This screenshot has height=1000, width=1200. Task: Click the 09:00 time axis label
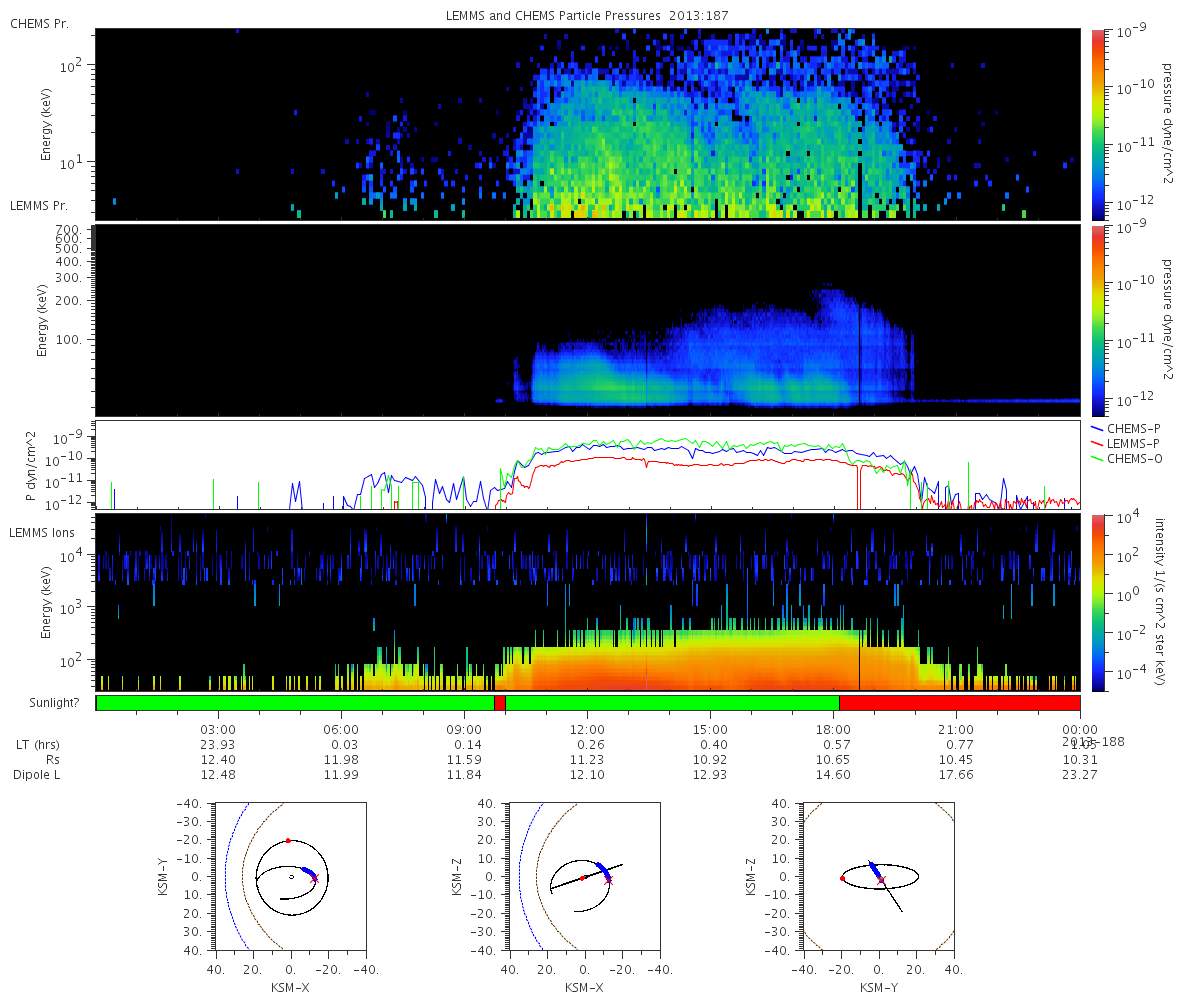(x=464, y=729)
